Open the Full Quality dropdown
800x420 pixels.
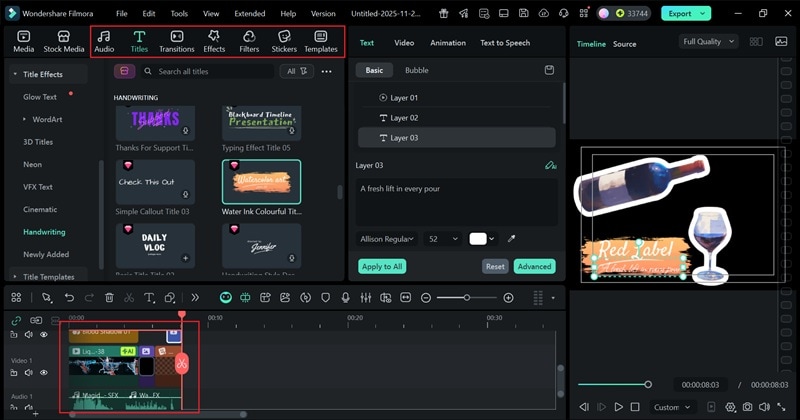tap(708, 41)
